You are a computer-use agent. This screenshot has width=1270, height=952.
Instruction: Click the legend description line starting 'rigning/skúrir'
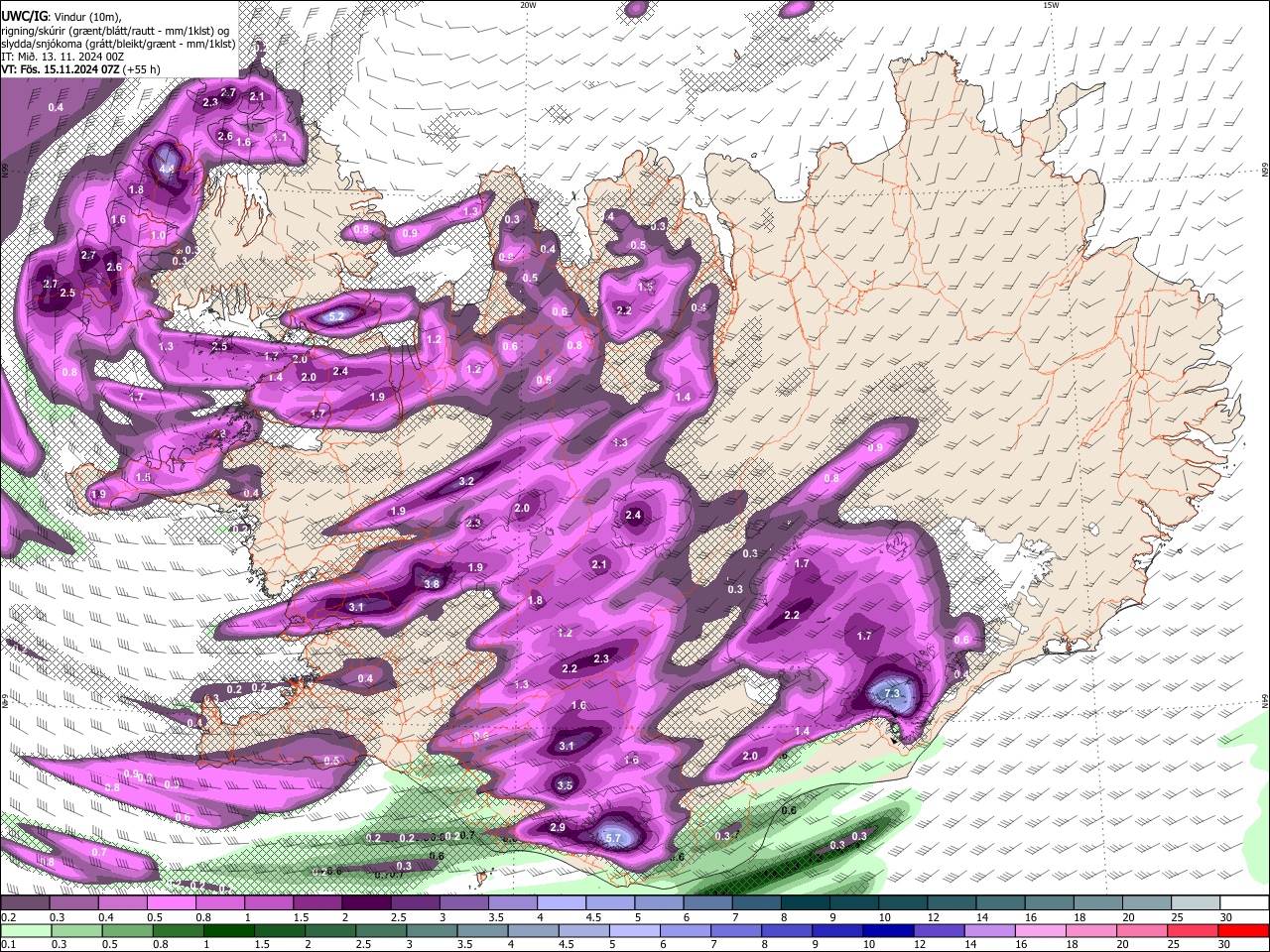(x=115, y=31)
